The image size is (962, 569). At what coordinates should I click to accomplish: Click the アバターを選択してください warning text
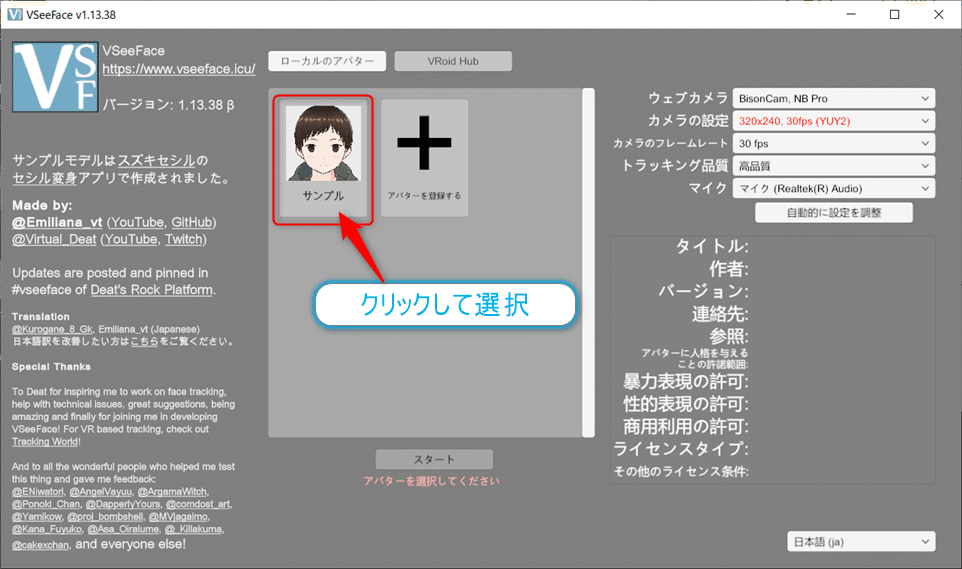[431, 481]
